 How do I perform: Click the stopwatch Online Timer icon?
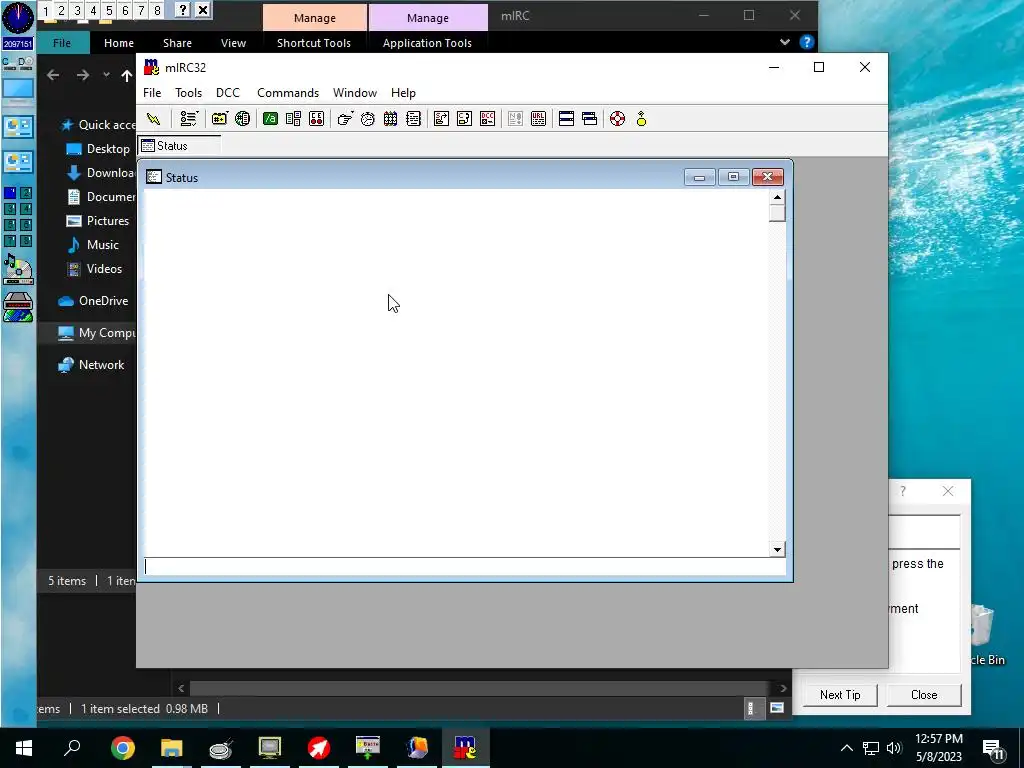[x=368, y=119]
